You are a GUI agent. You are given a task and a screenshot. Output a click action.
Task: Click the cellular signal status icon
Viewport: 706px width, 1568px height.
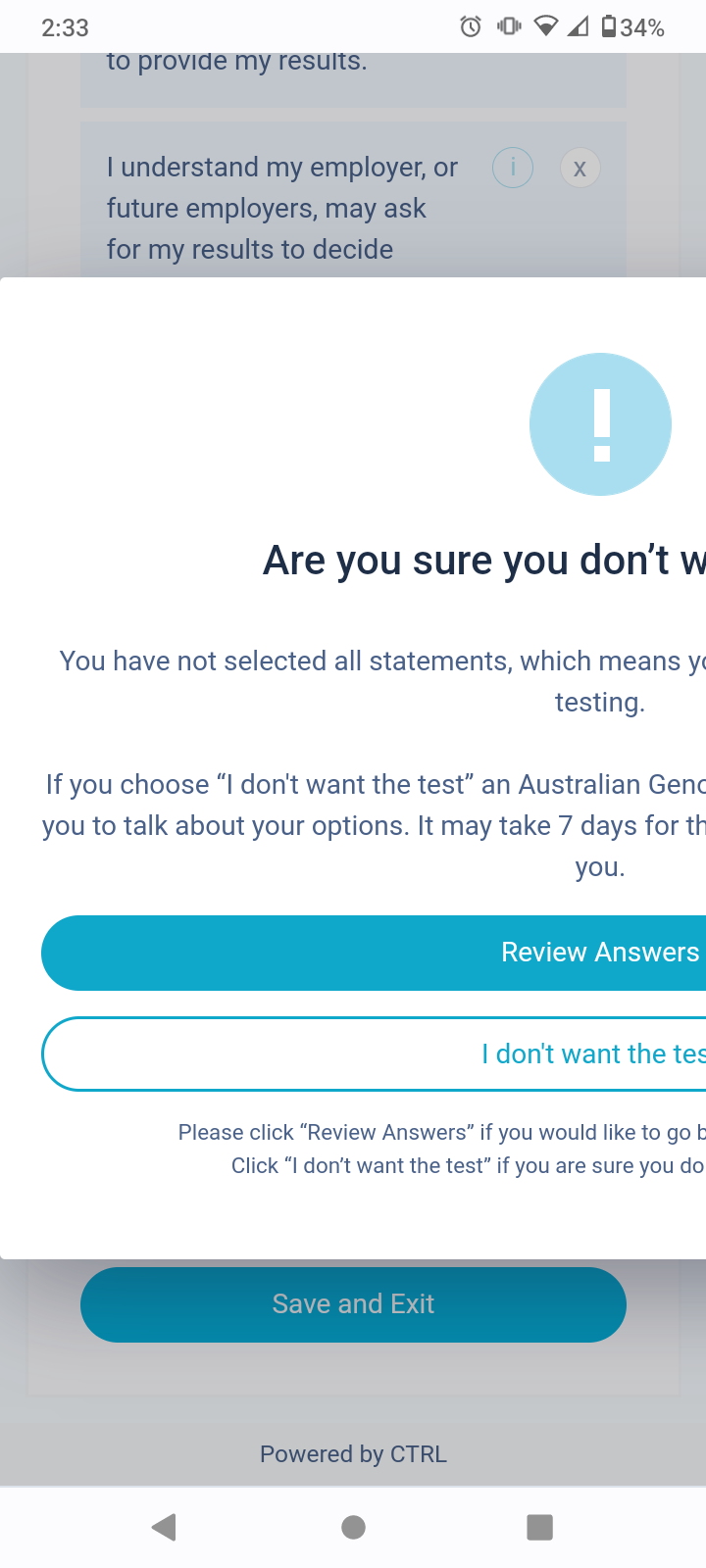580,27
